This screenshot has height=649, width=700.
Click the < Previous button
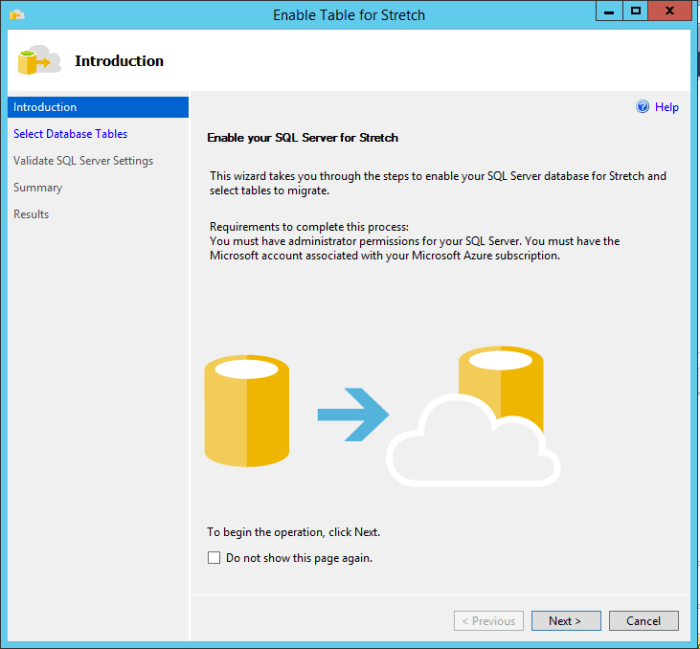488,621
